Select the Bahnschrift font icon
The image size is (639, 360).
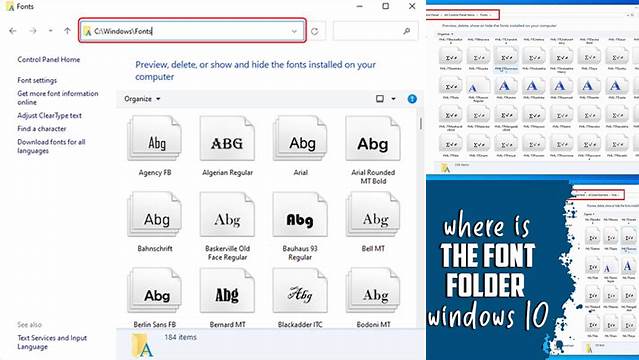154,214
